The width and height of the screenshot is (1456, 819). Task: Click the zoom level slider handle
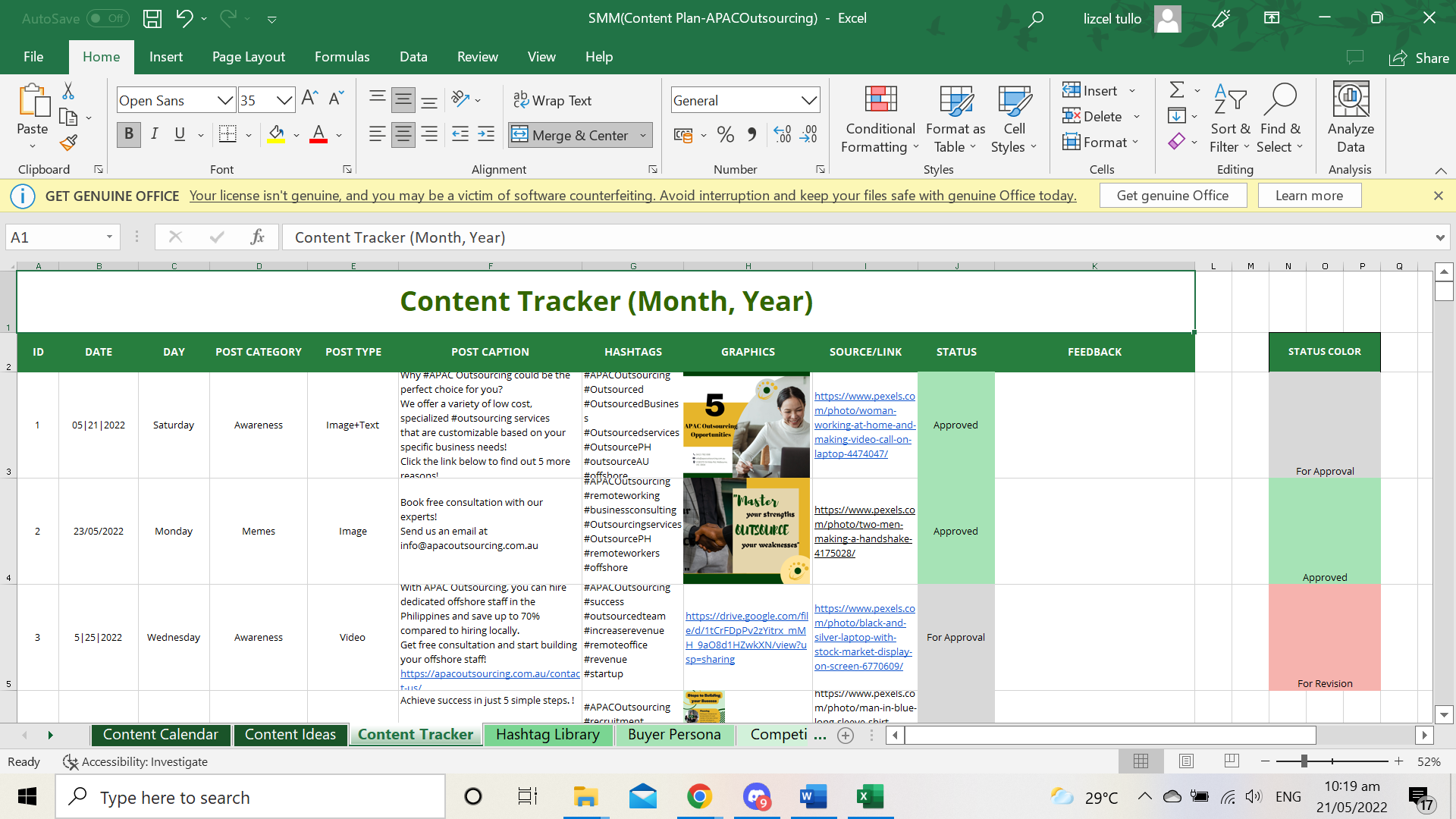click(x=1304, y=761)
